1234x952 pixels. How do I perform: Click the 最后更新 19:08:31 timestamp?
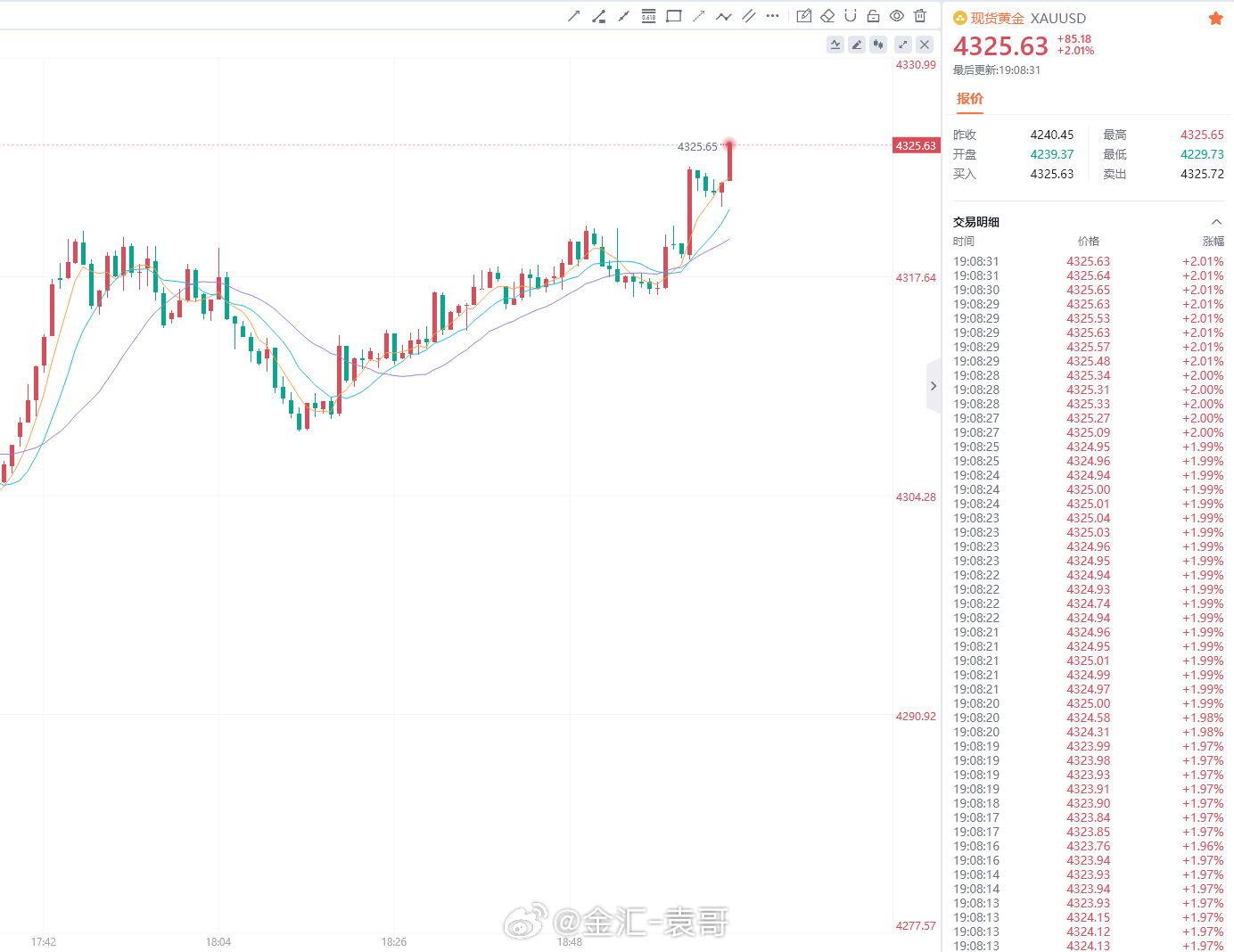(x=997, y=70)
